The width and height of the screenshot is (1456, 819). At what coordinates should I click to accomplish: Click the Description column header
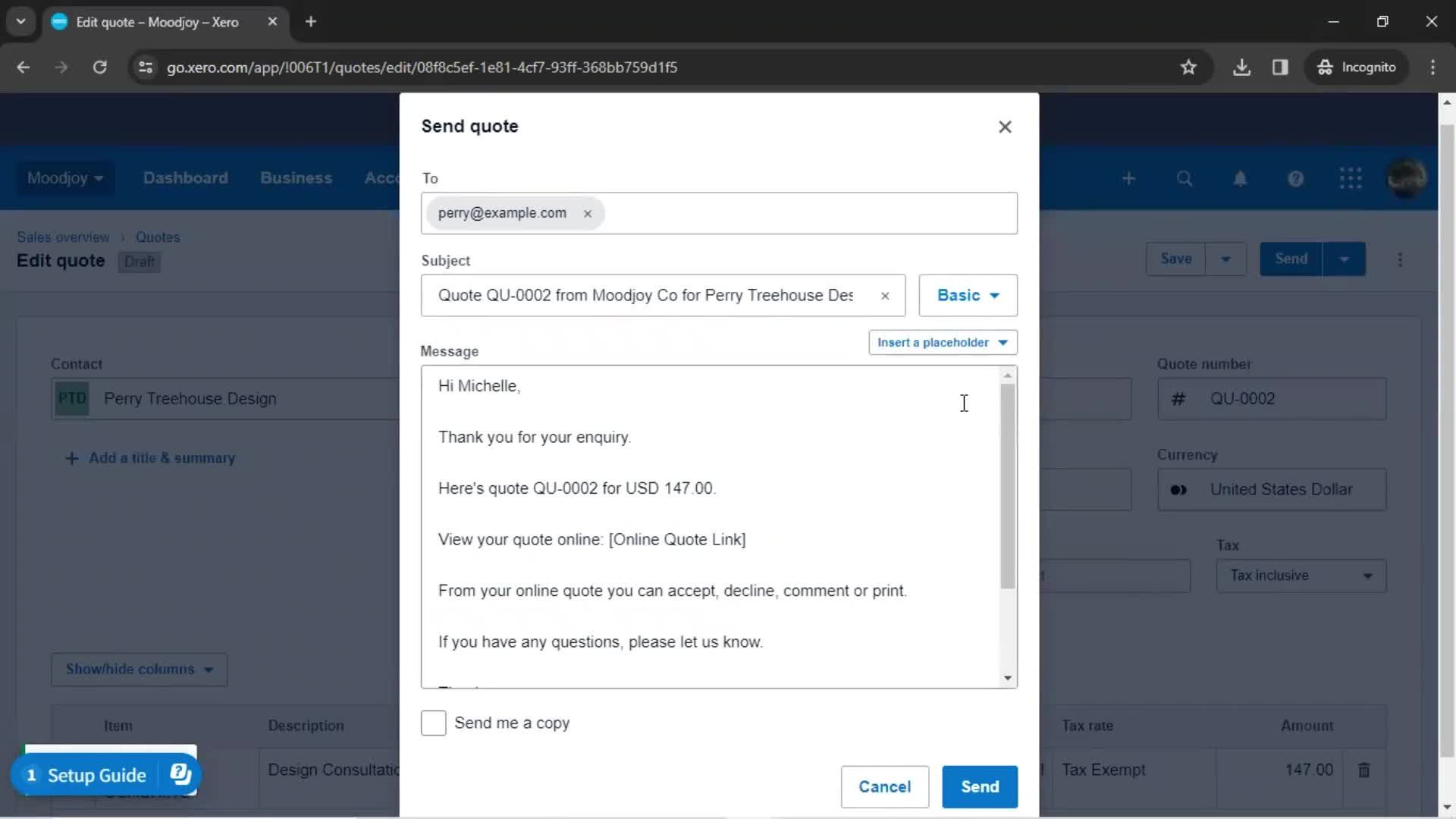click(306, 726)
